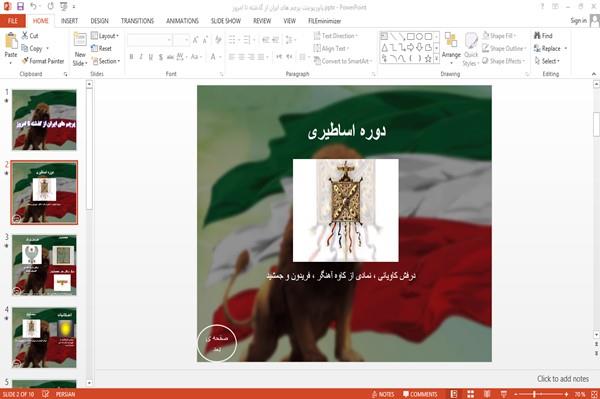
Task: Toggle Italic formatting
Action: [x=141, y=57]
